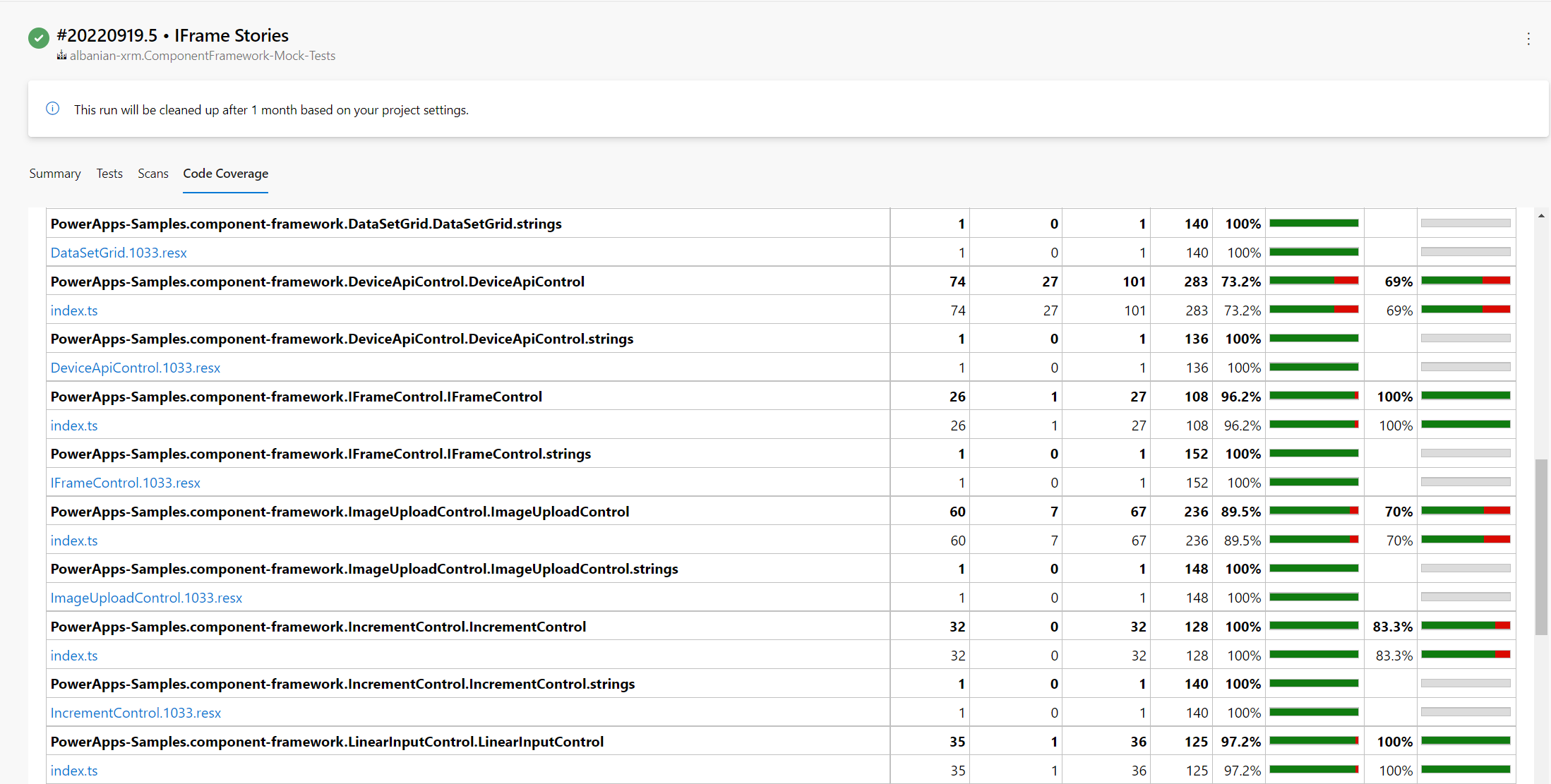Click IncrementControl.IncrementControl bold heading
This screenshot has width=1551, height=784.
[x=318, y=627]
